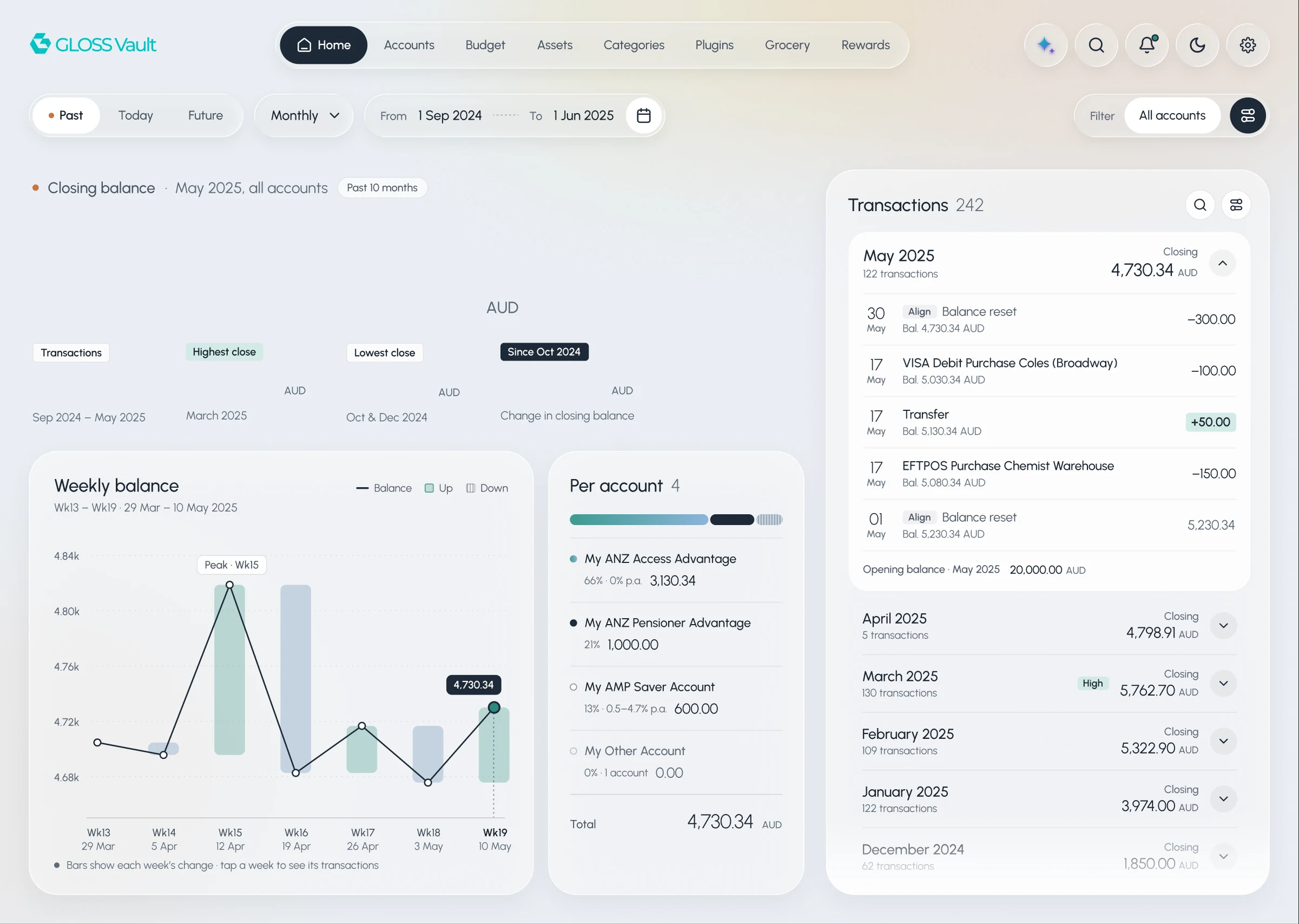Viewport: 1299px width, 924px height.
Task: Expand the March 2025 group
Action: click(1223, 683)
